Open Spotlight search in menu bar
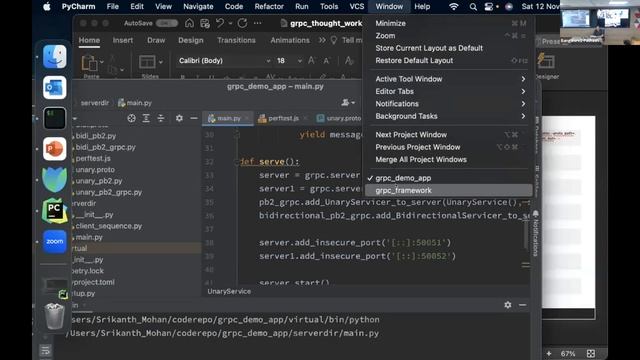Screen dimensions: 640x360 [x=473, y=7]
